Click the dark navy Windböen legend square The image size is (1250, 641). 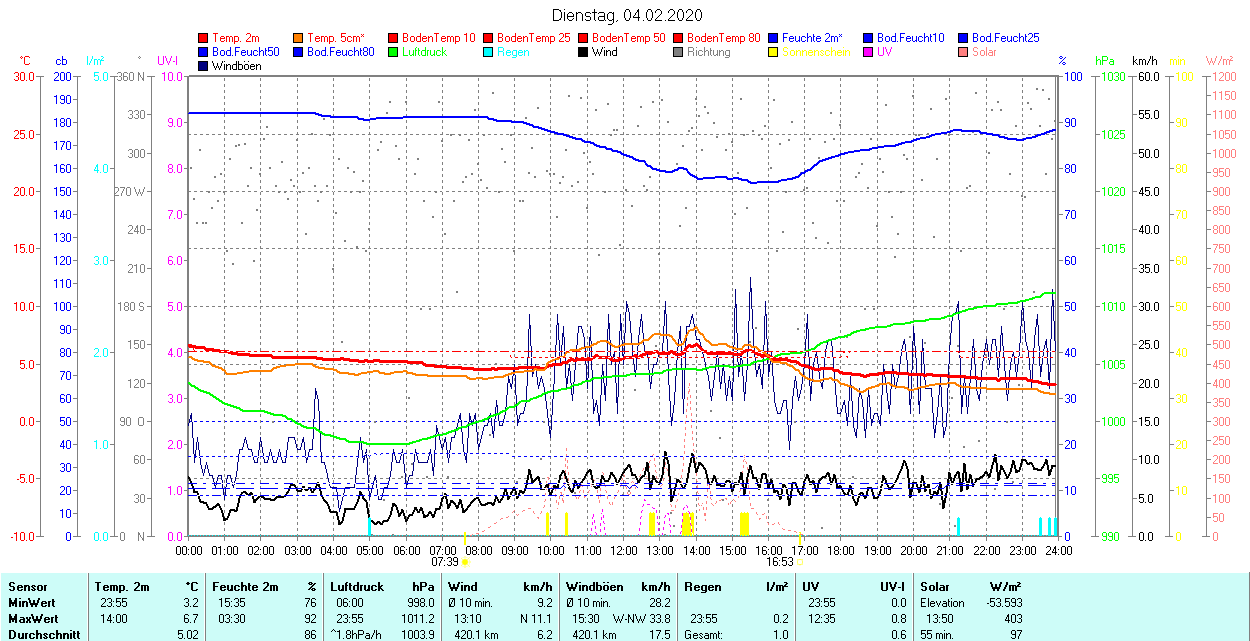pos(204,66)
